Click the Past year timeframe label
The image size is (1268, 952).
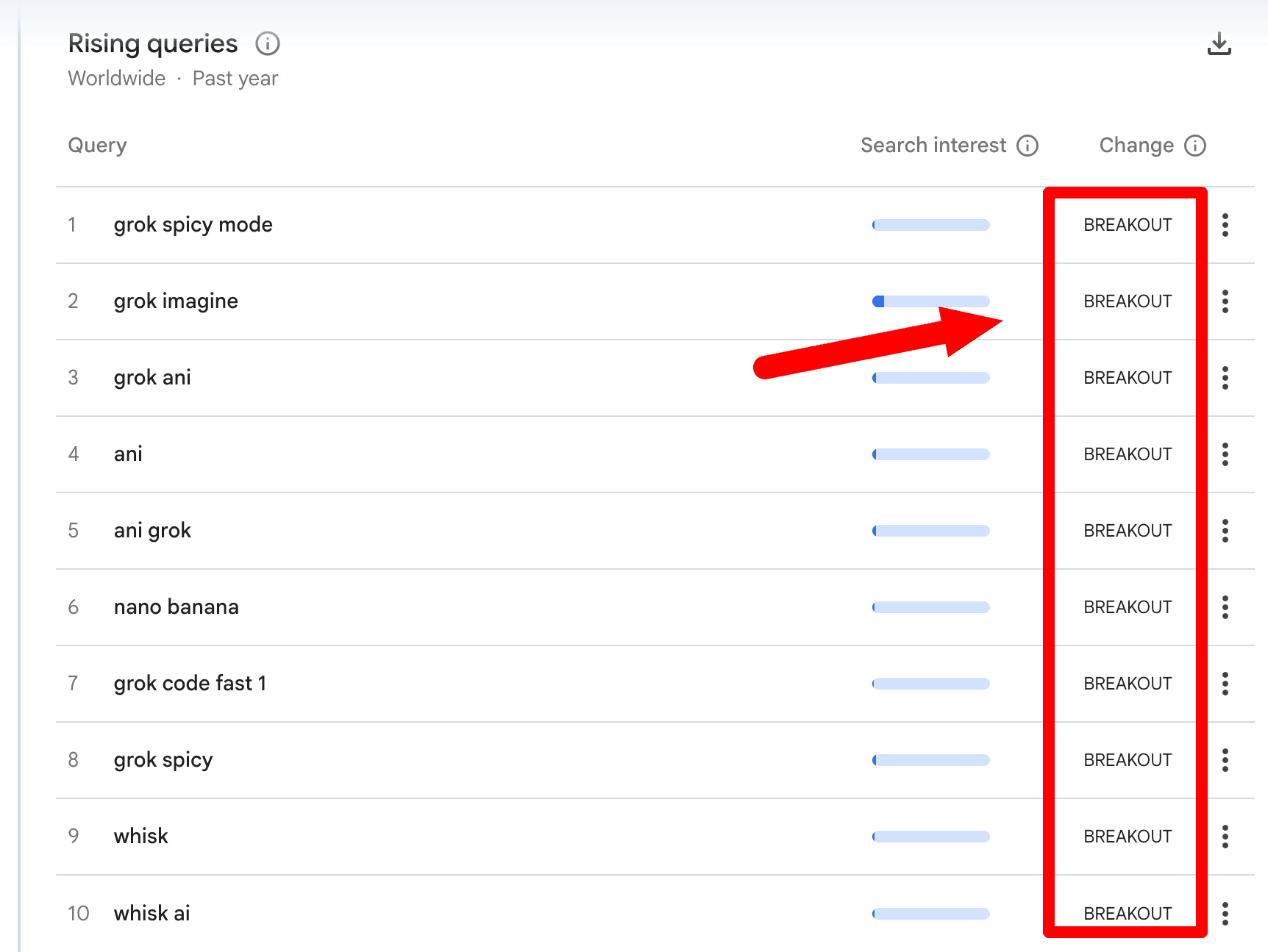[x=235, y=79]
